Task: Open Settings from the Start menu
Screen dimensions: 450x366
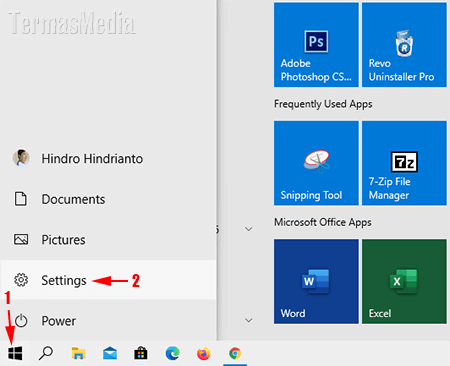Action: pyautogui.click(x=108, y=280)
